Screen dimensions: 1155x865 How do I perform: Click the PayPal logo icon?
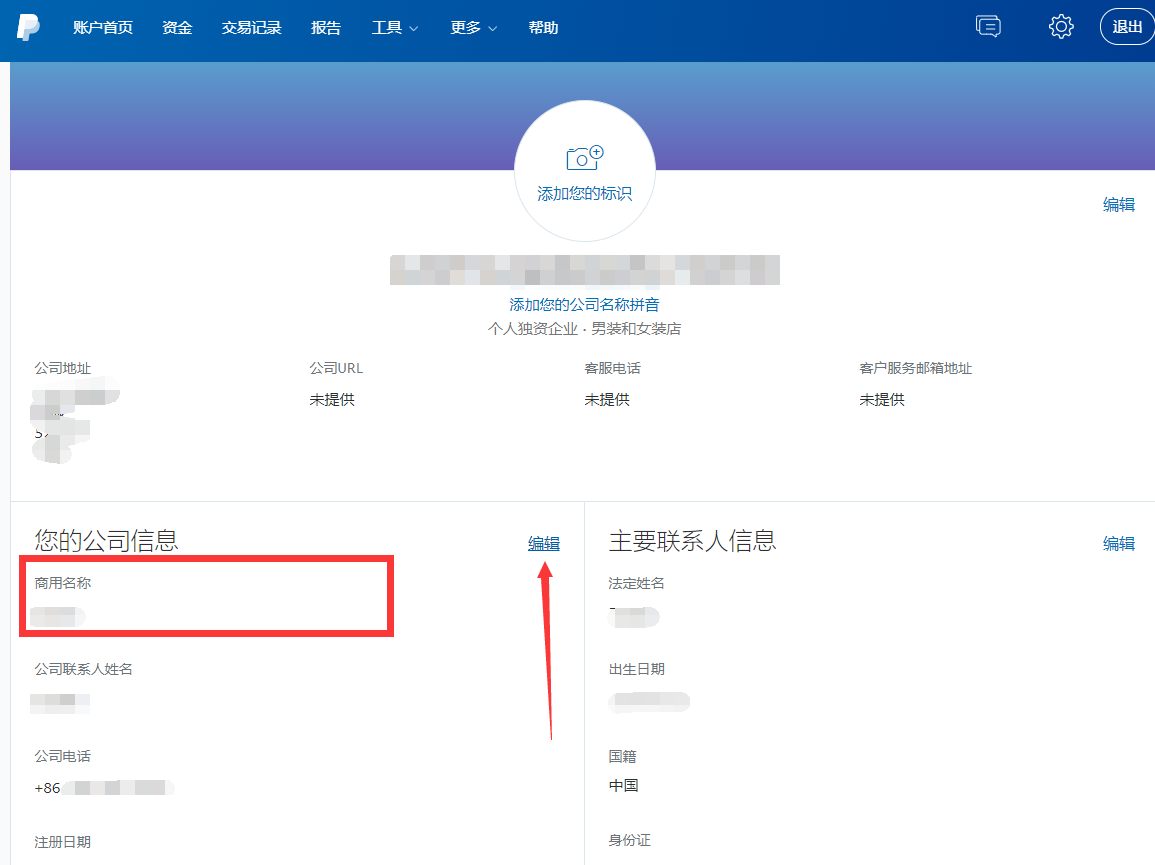[x=27, y=27]
